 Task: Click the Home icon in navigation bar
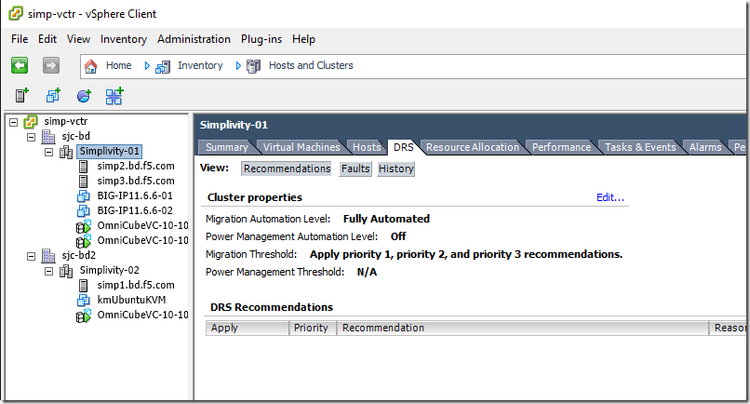coord(92,66)
